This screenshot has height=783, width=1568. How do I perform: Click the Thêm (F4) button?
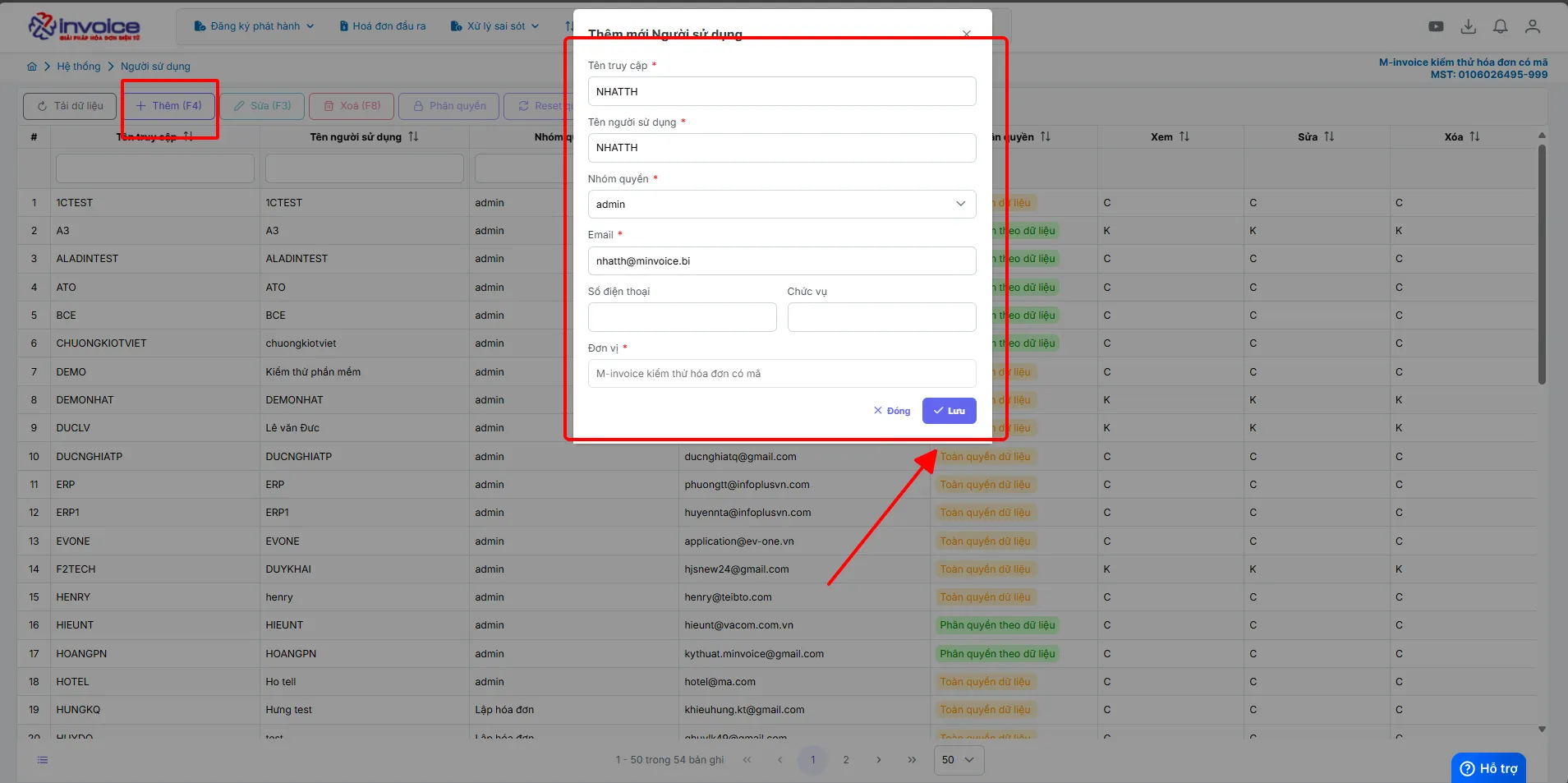pos(168,106)
